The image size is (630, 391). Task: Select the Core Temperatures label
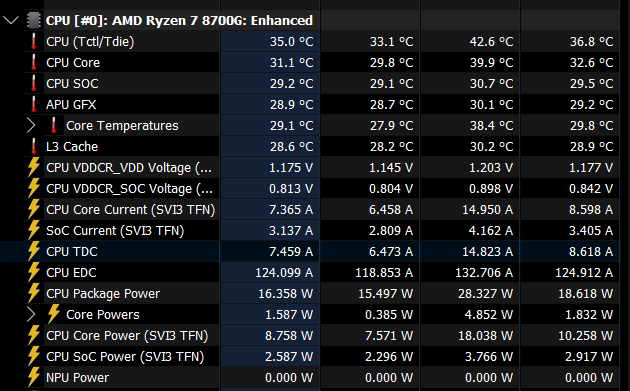[x=122, y=126]
